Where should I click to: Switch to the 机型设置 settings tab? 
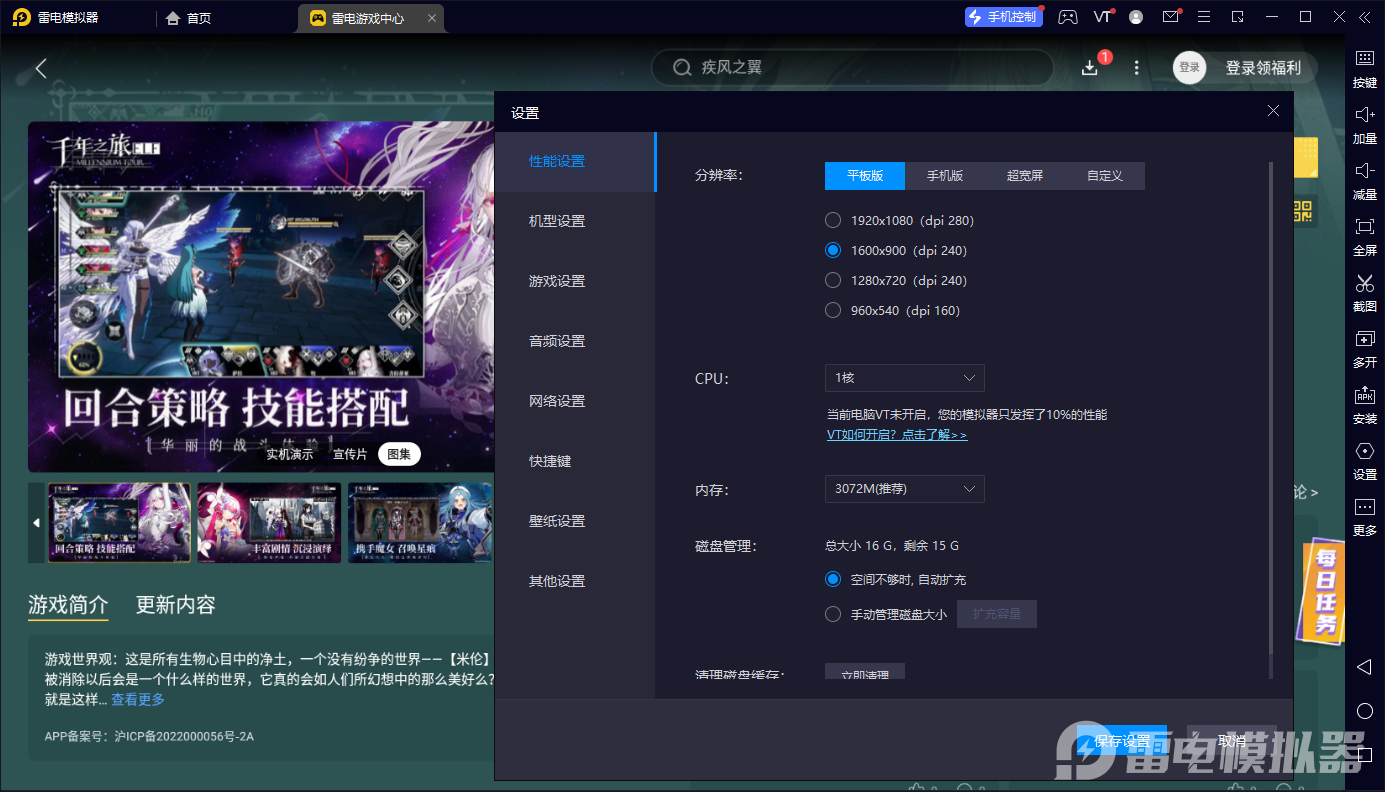coord(557,221)
